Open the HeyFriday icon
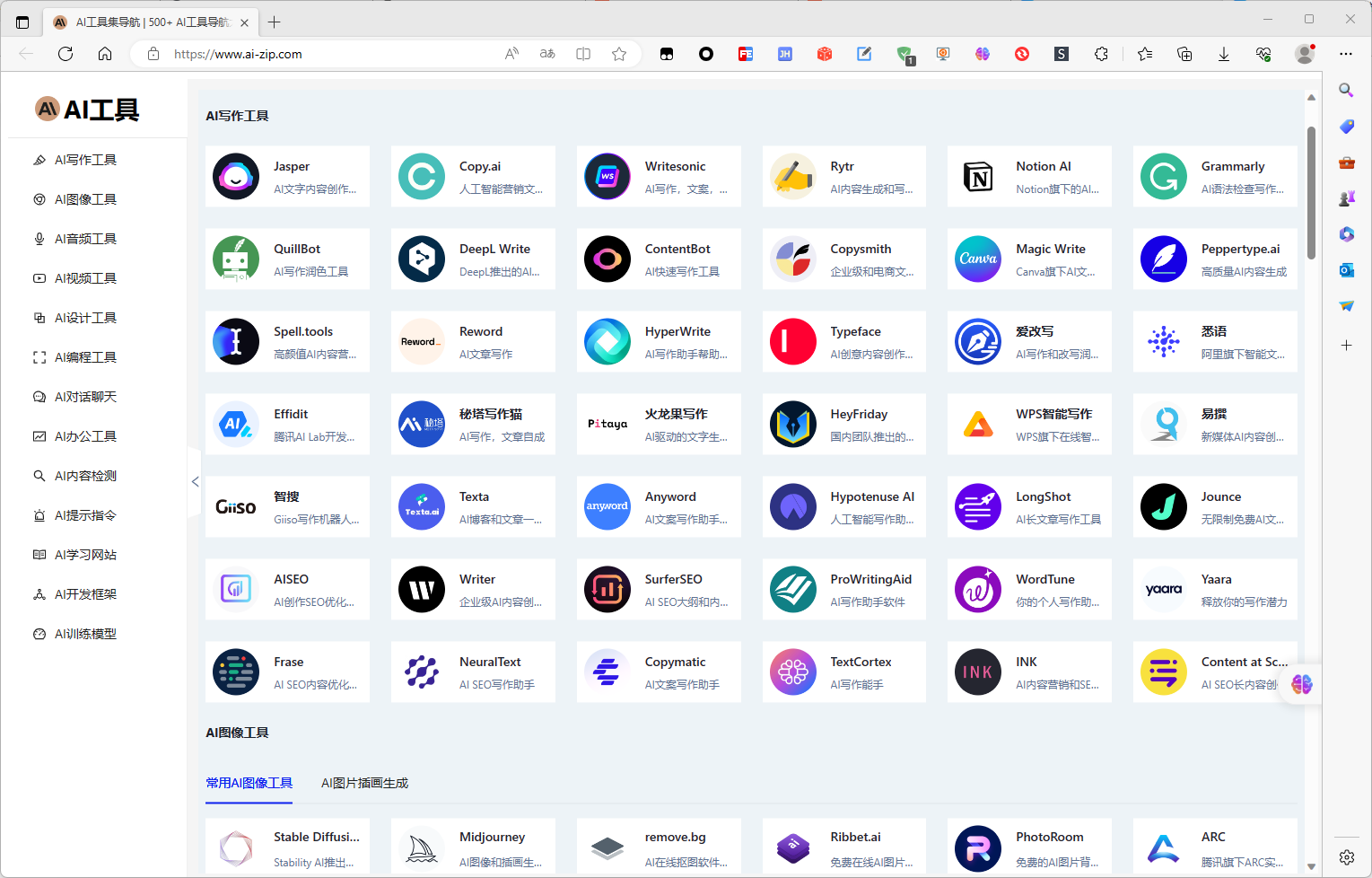This screenshot has height=878, width=1372. pos(793,425)
